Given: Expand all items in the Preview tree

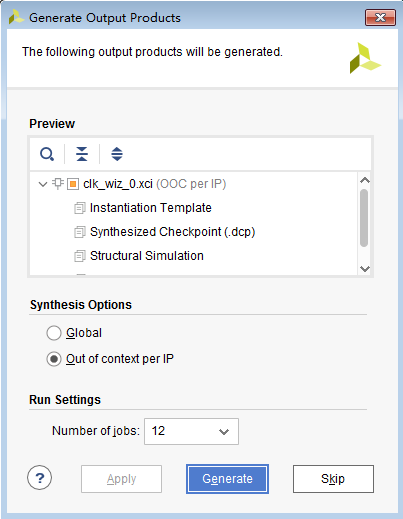Looking at the screenshot, I should 117,154.
